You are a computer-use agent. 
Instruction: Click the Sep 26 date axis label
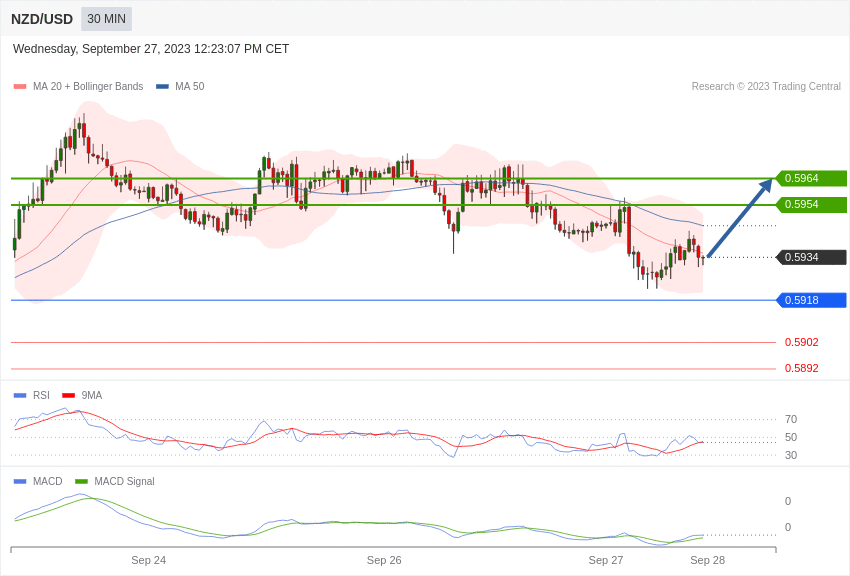click(384, 560)
